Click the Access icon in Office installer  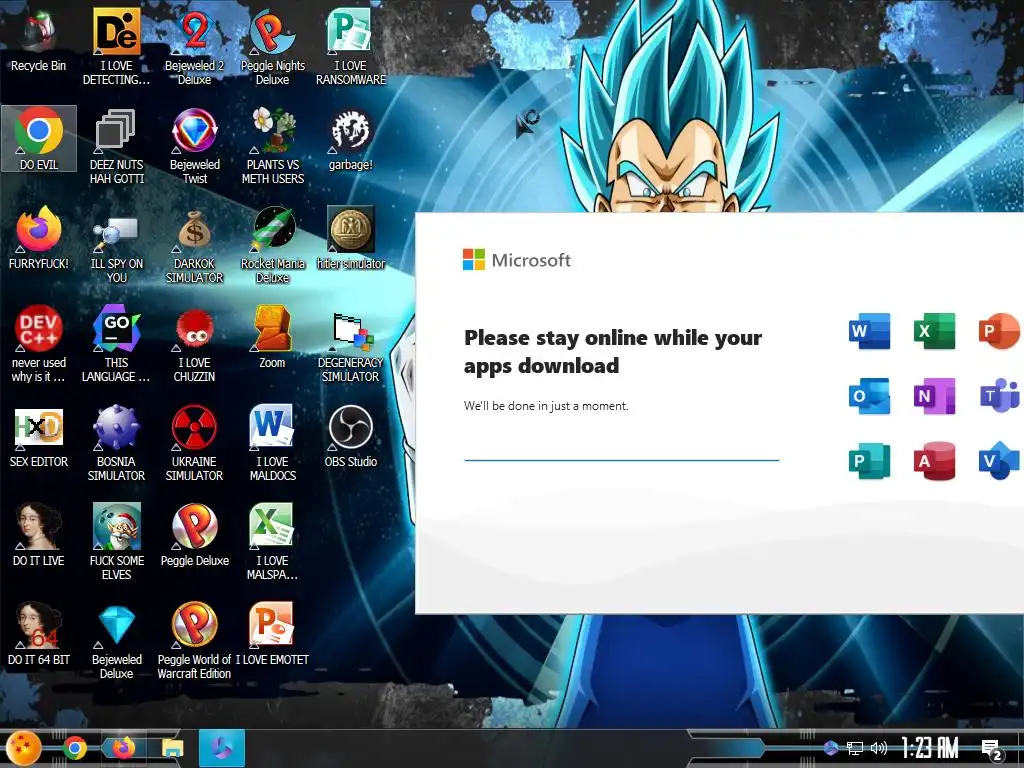point(935,460)
